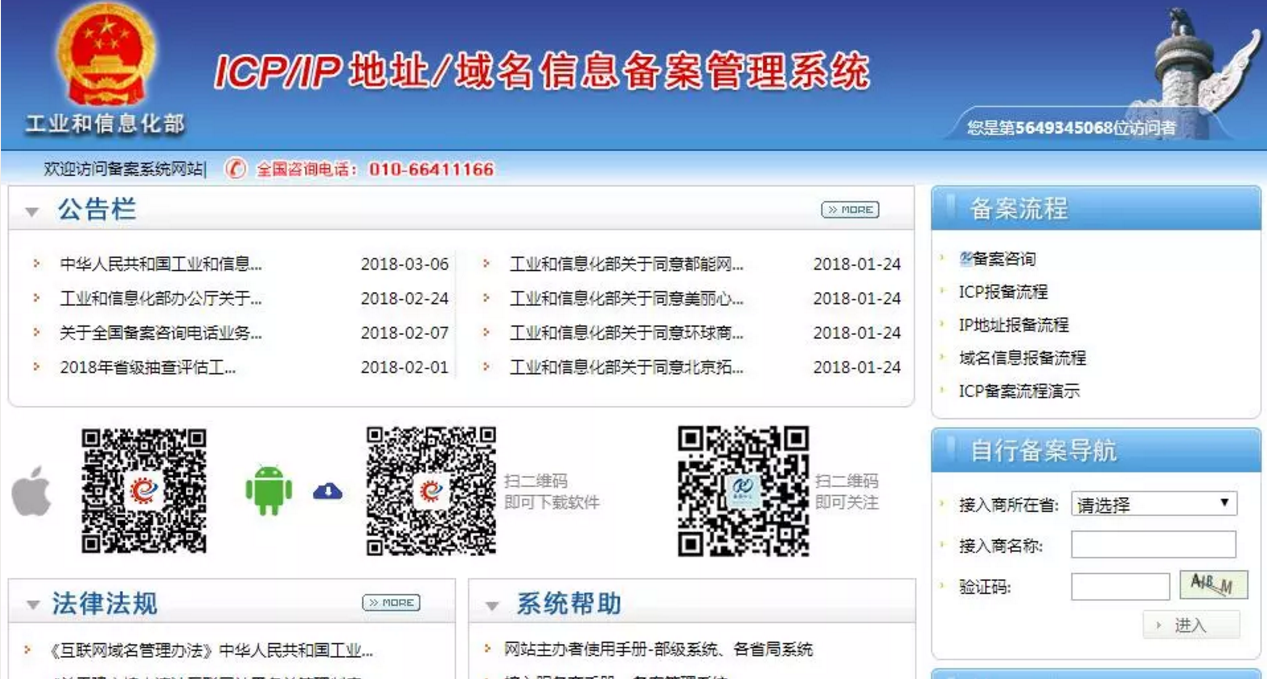Open 关于全国备案咨询电话业务... announcement
The height and width of the screenshot is (679, 1267).
click(x=161, y=333)
